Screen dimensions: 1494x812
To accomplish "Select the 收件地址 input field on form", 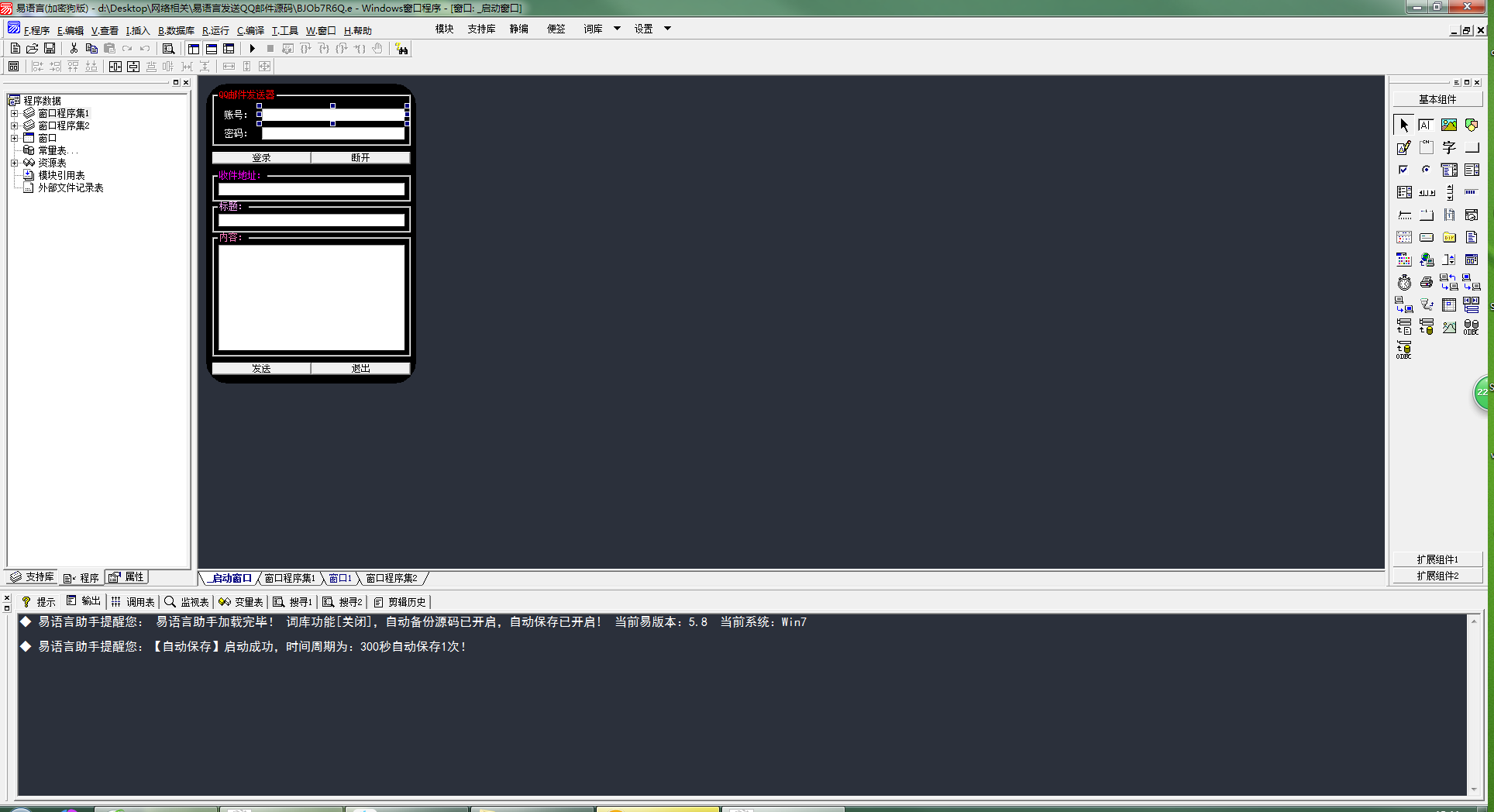I will tap(312, 189).
